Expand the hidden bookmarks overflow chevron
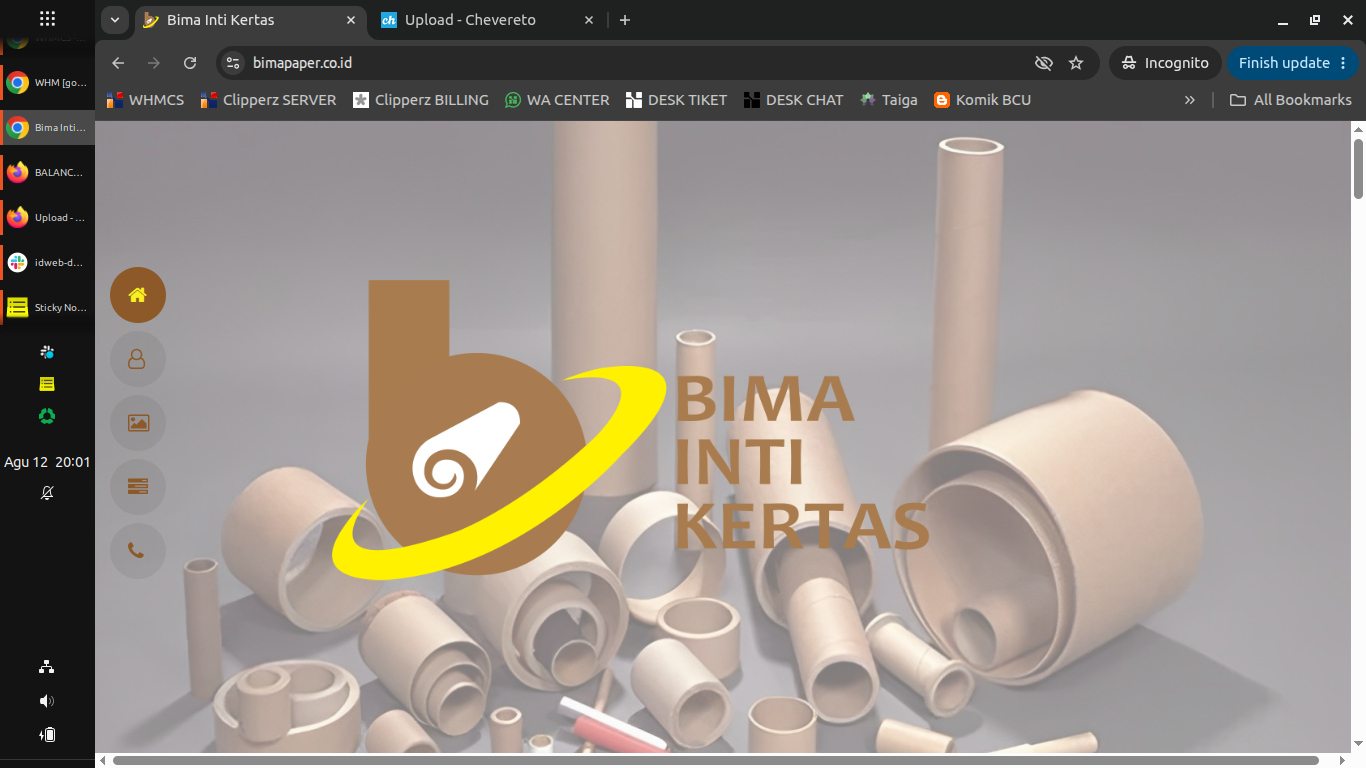The image size is (1366, 768). 1190,100
